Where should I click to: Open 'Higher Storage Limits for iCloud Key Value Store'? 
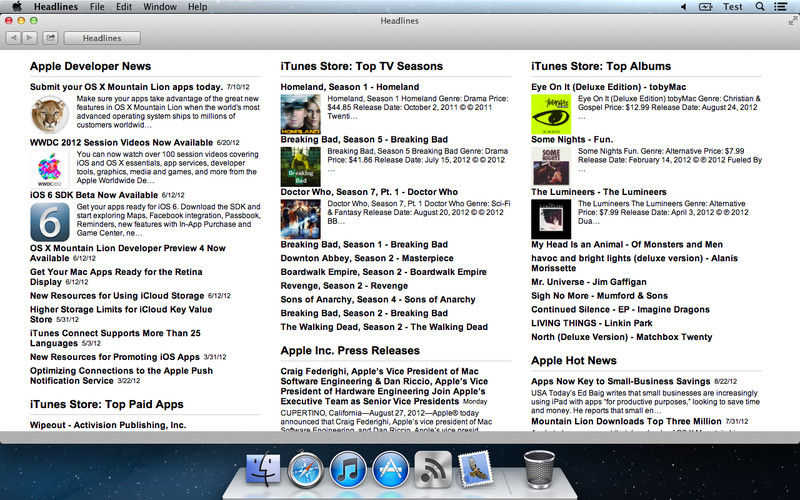click(121, 314)
